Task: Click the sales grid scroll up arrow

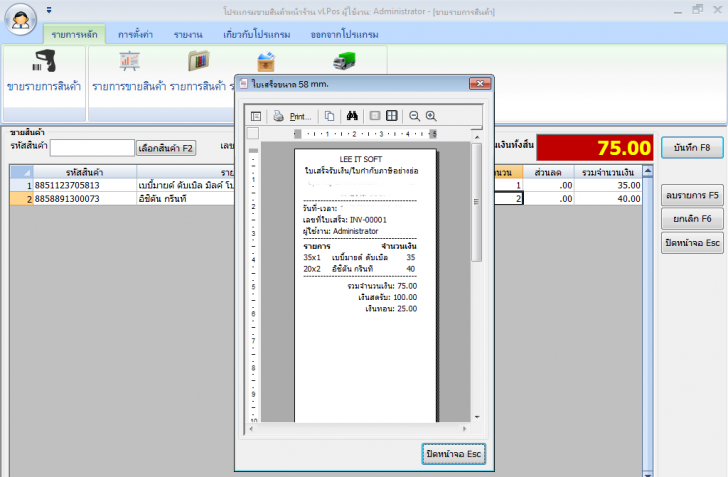Action: click(648, 171)
